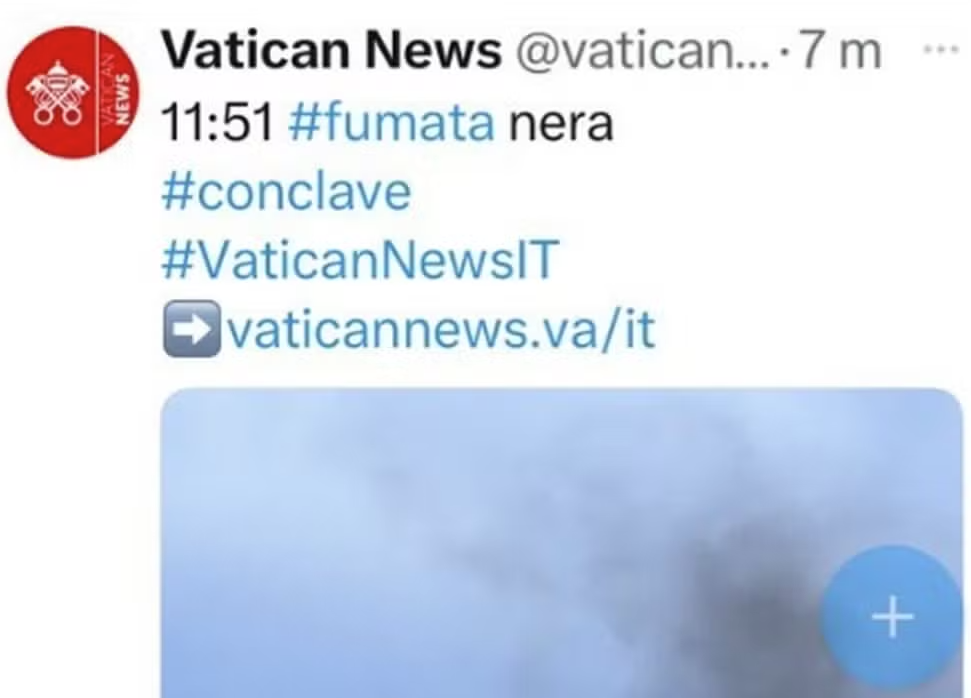Viewport: 971px width, 698px height.
Task: Tap the blue compose tweet plus button
Action: click(892, 616)
